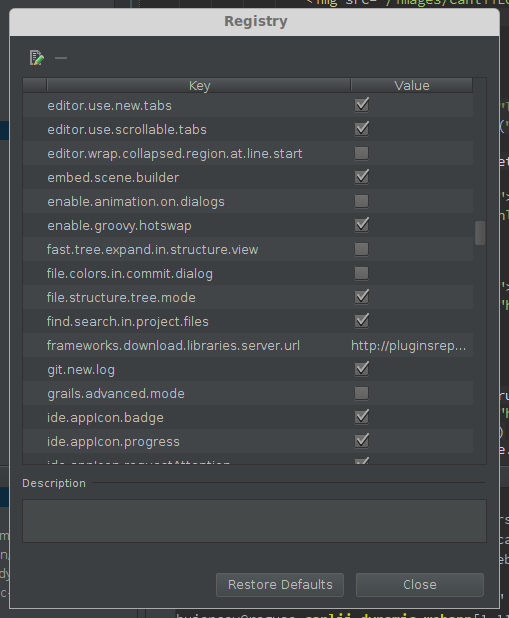This screenshot has width=509, height=618.
Task: Enable enable.animation.on.dialogs checkbox
Action: click(x=362, y=201)
